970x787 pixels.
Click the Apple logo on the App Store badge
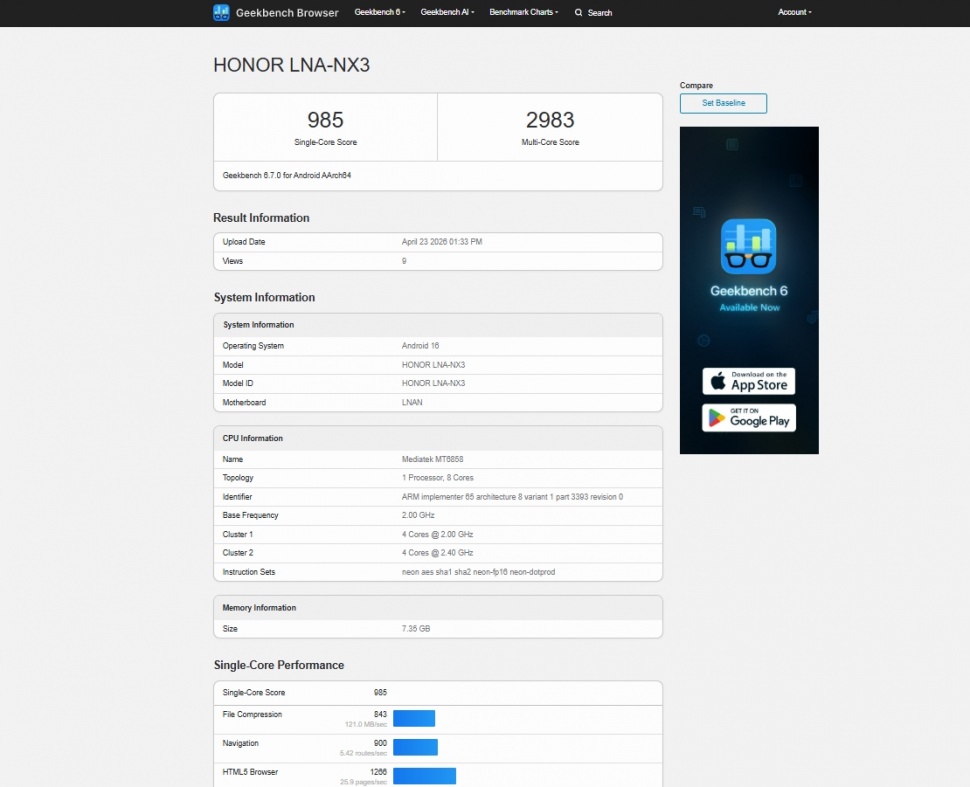click(x=716, y=381)
